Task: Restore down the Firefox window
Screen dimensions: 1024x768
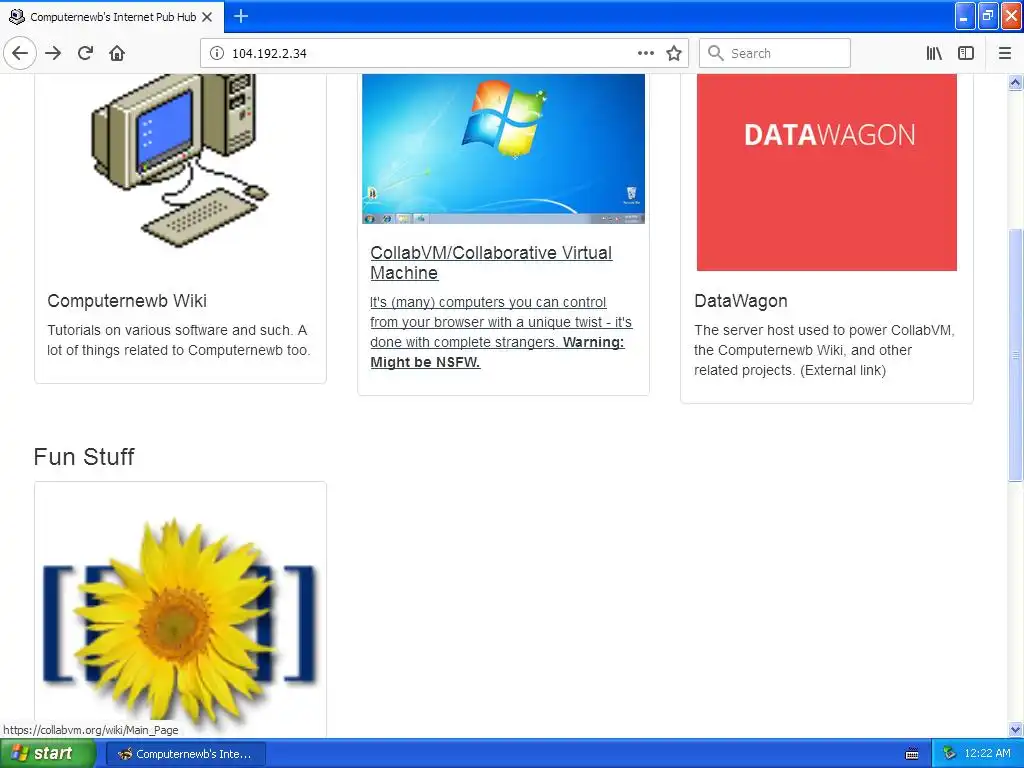Action: (988, 16)
